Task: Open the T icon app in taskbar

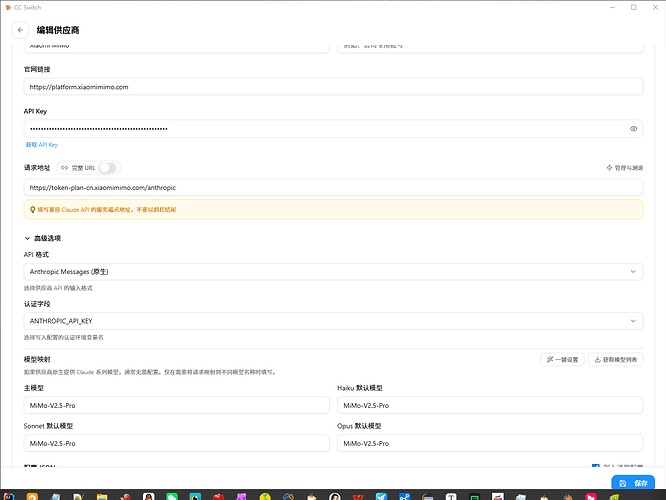Action: coord(451,496)
